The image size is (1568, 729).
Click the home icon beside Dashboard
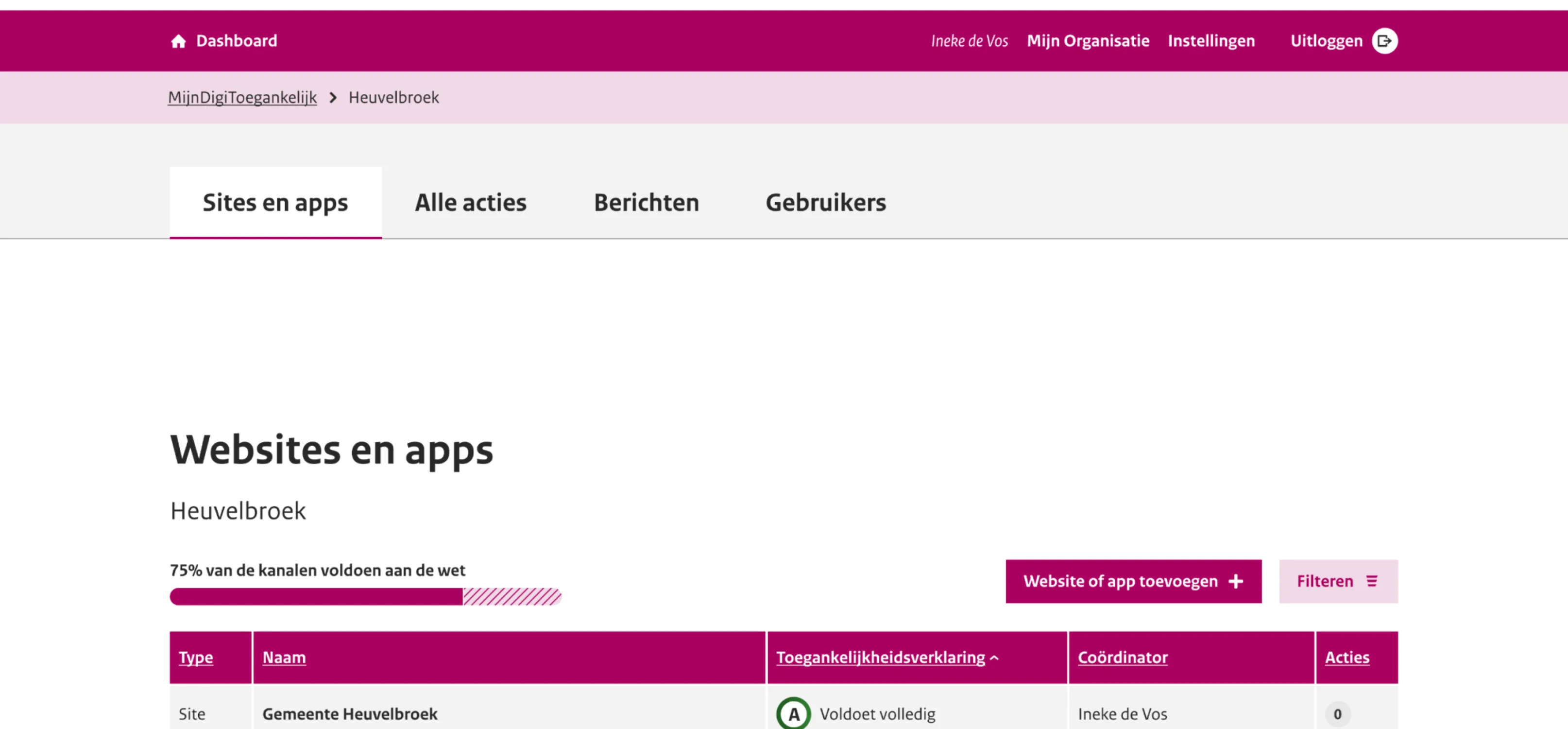[178, 41]
